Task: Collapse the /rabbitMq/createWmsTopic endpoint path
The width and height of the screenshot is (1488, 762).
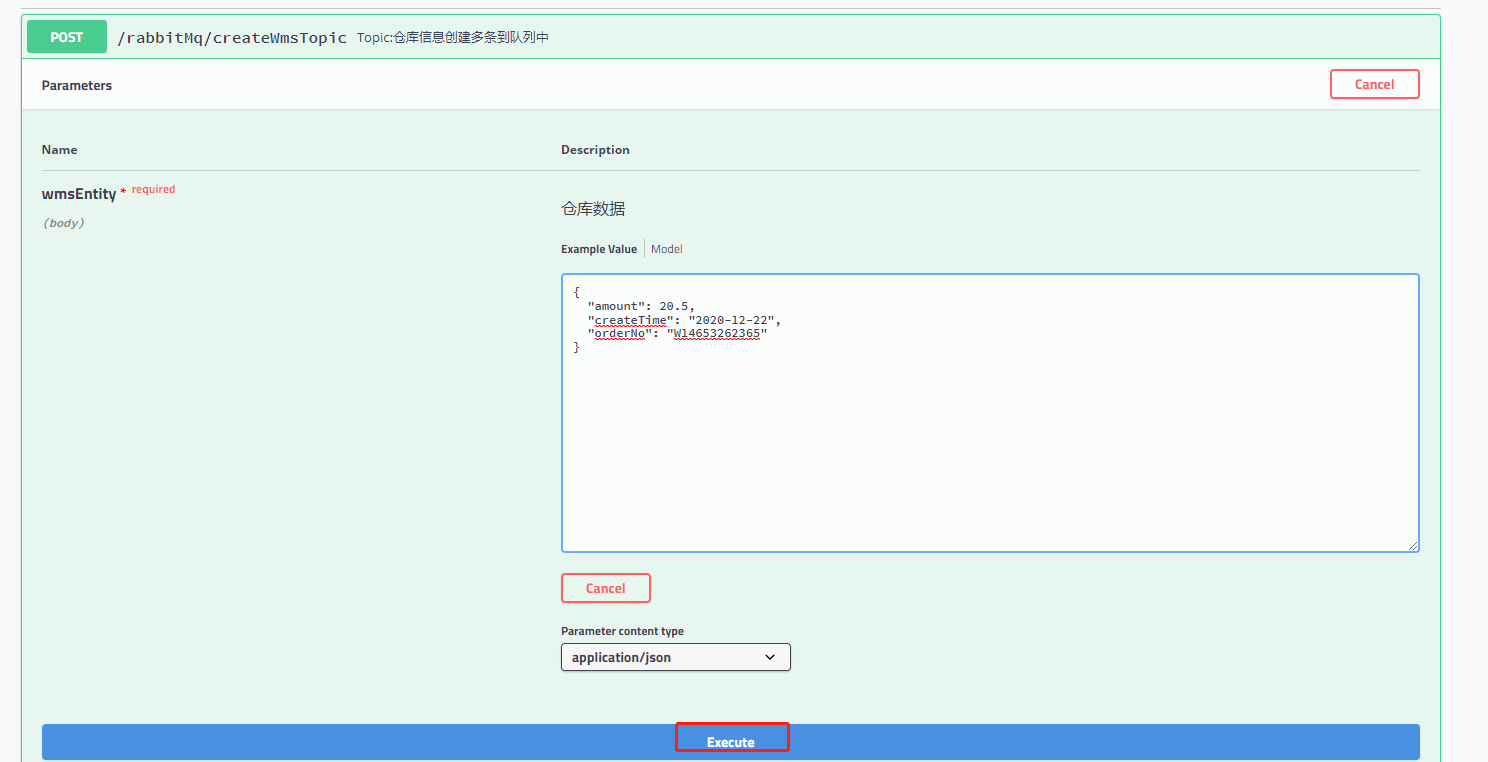Action: click(232, 38)
